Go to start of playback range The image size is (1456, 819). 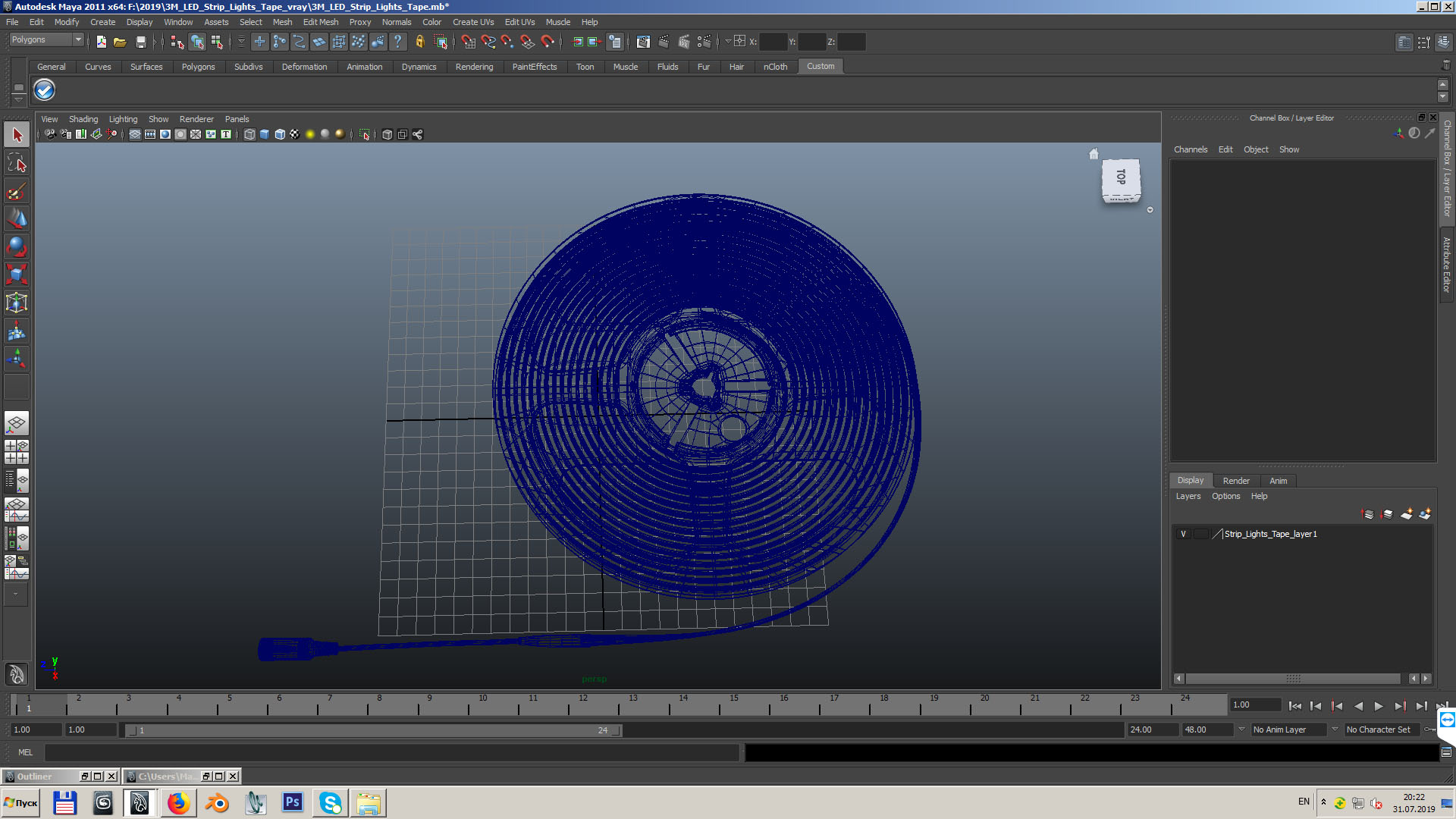click(x=1295, y=706)
